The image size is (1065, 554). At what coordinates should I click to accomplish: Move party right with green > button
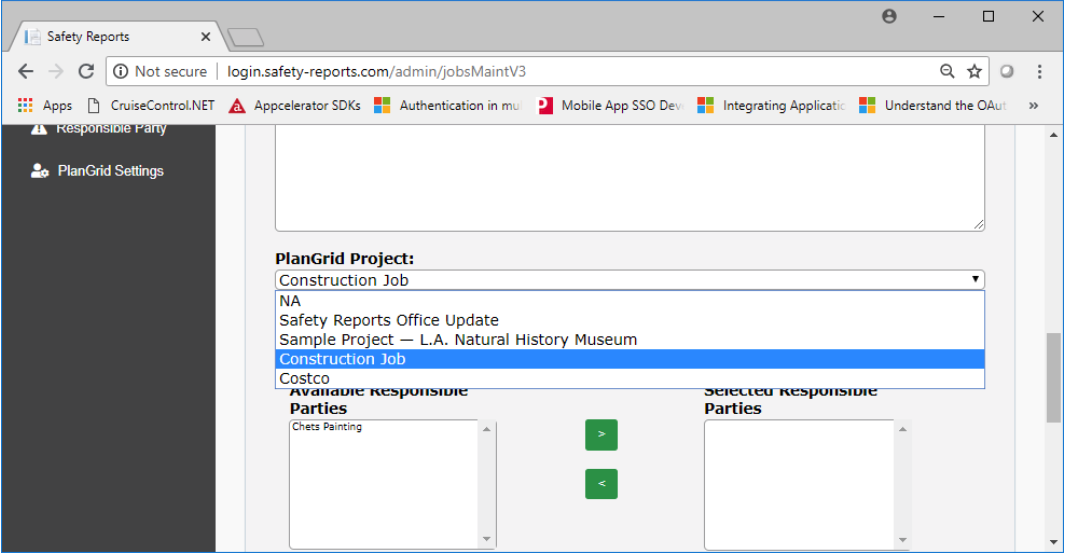point(601,435)
